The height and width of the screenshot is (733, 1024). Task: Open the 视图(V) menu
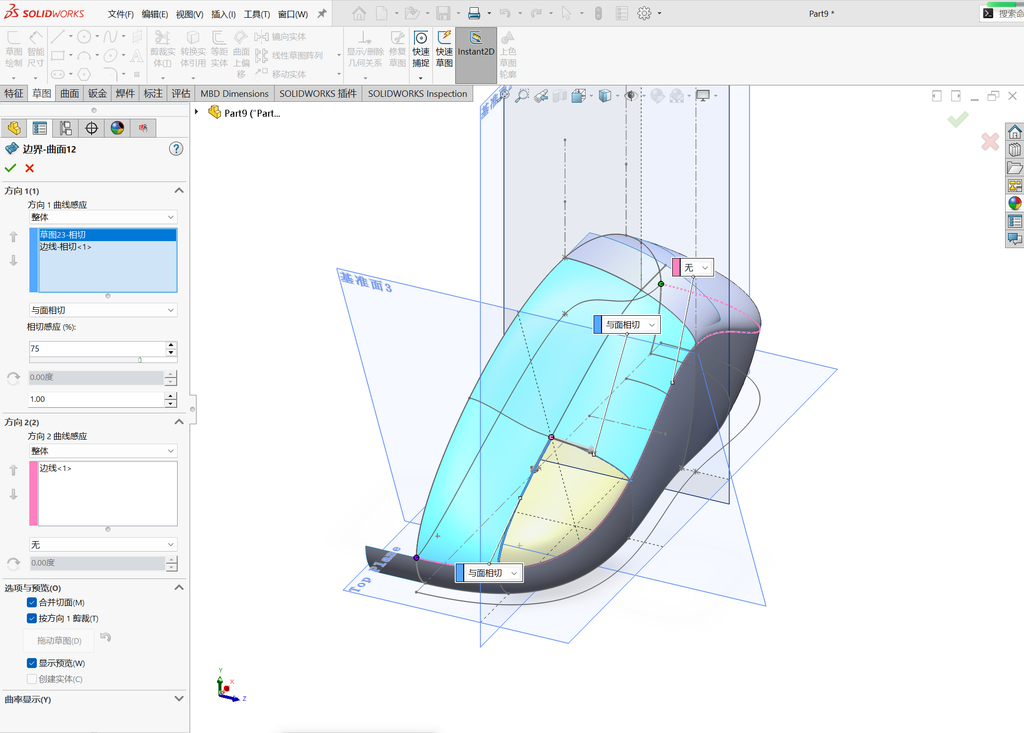click(x=189, y=14)
